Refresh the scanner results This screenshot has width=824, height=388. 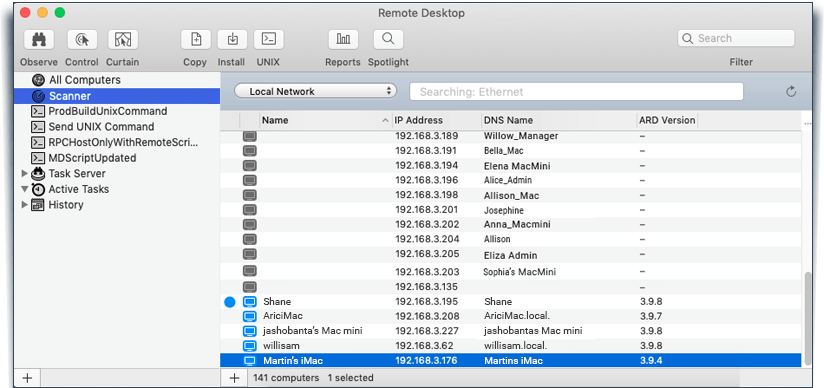click(791, 92)
